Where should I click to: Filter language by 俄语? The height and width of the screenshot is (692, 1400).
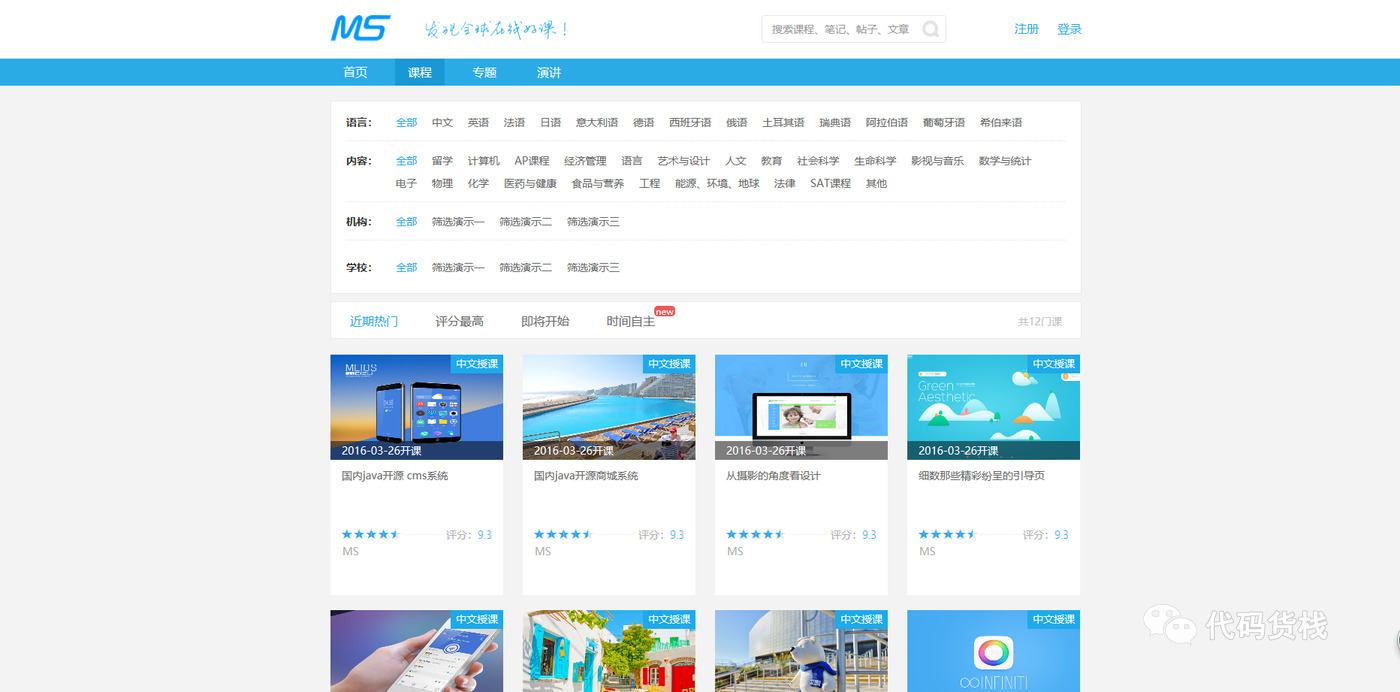point(736,122)
